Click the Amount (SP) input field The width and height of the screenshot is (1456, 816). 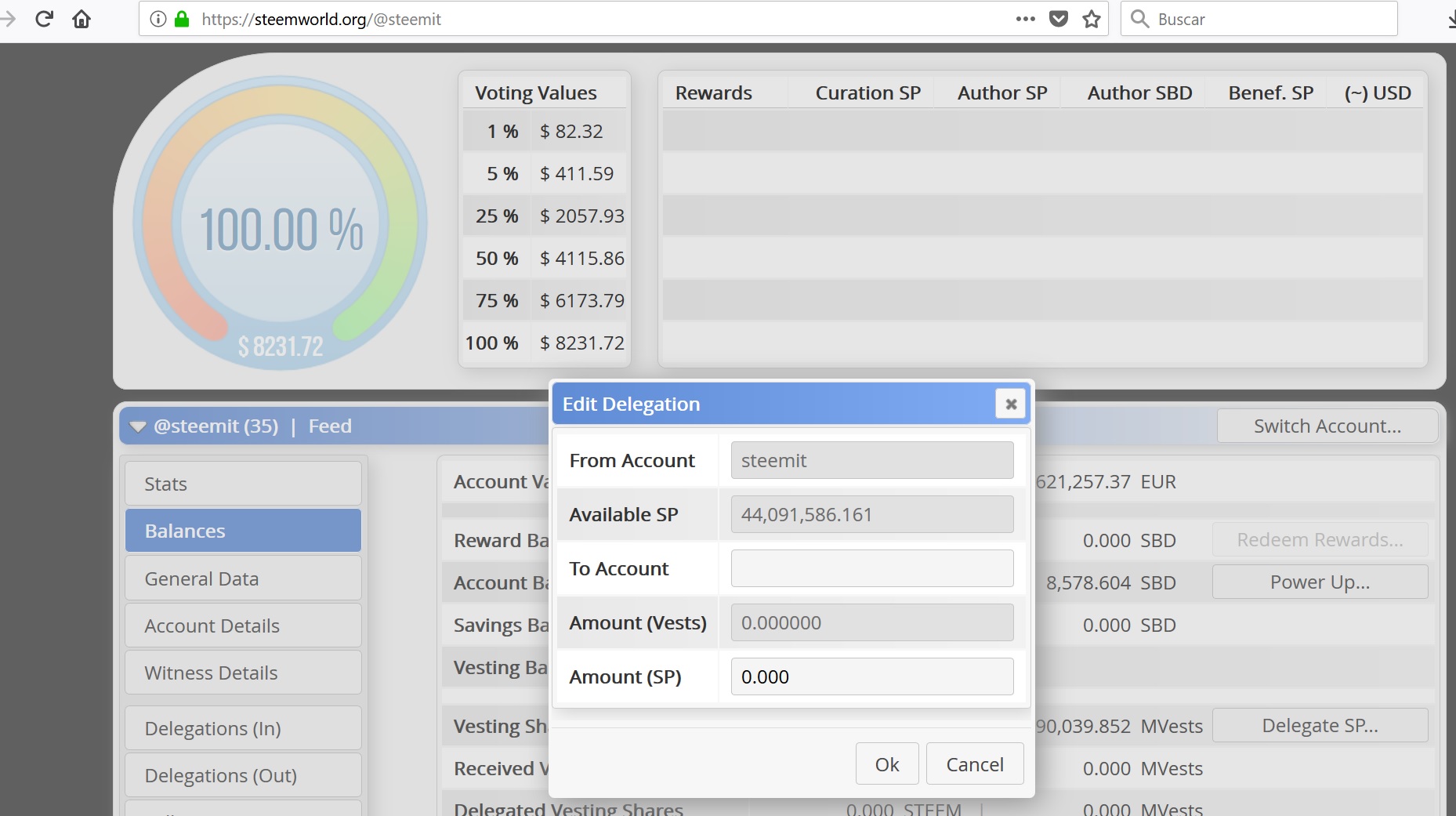click(872, 676)
